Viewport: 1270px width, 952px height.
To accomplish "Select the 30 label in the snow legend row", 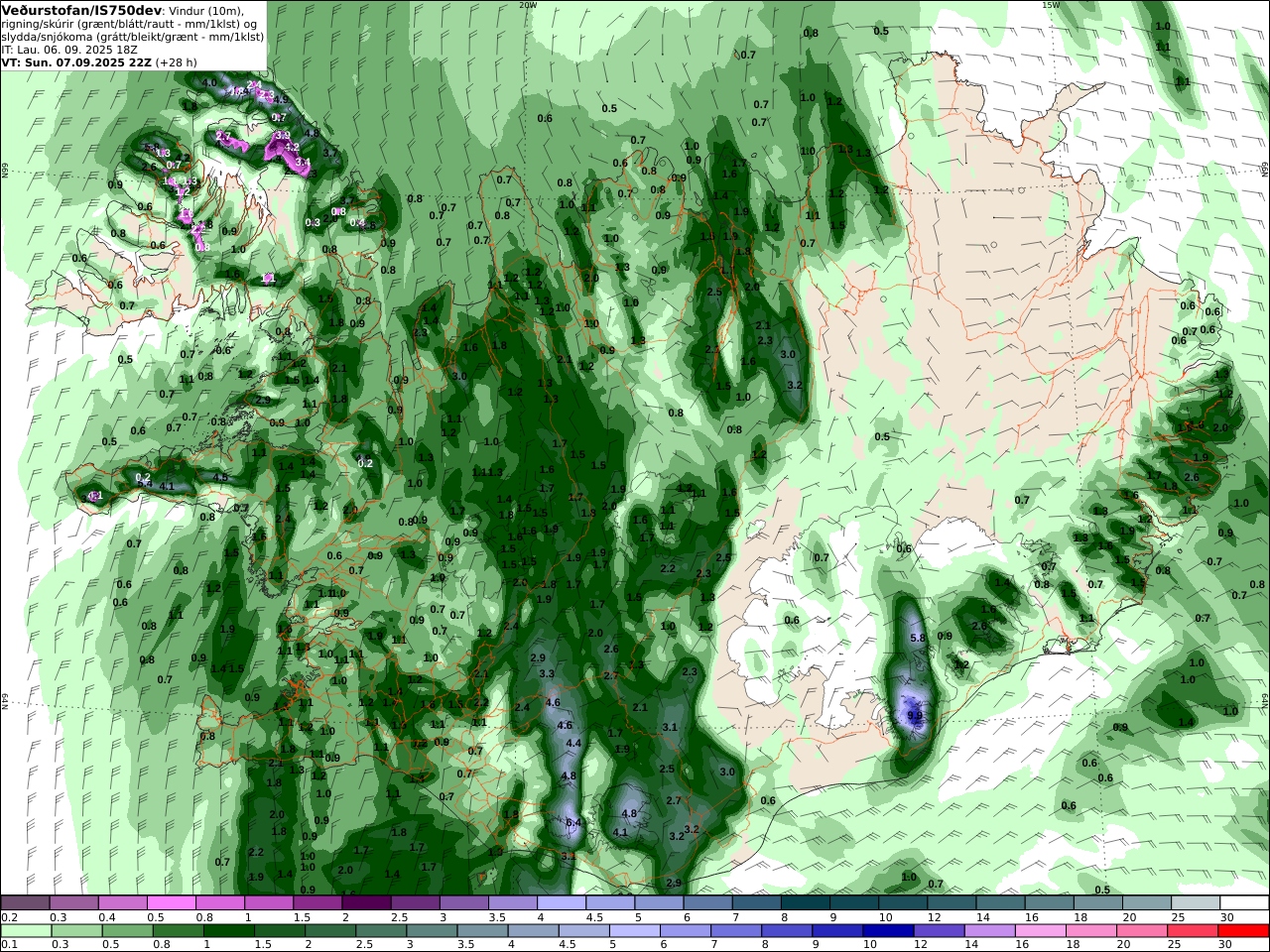I will pos(1227,917).
